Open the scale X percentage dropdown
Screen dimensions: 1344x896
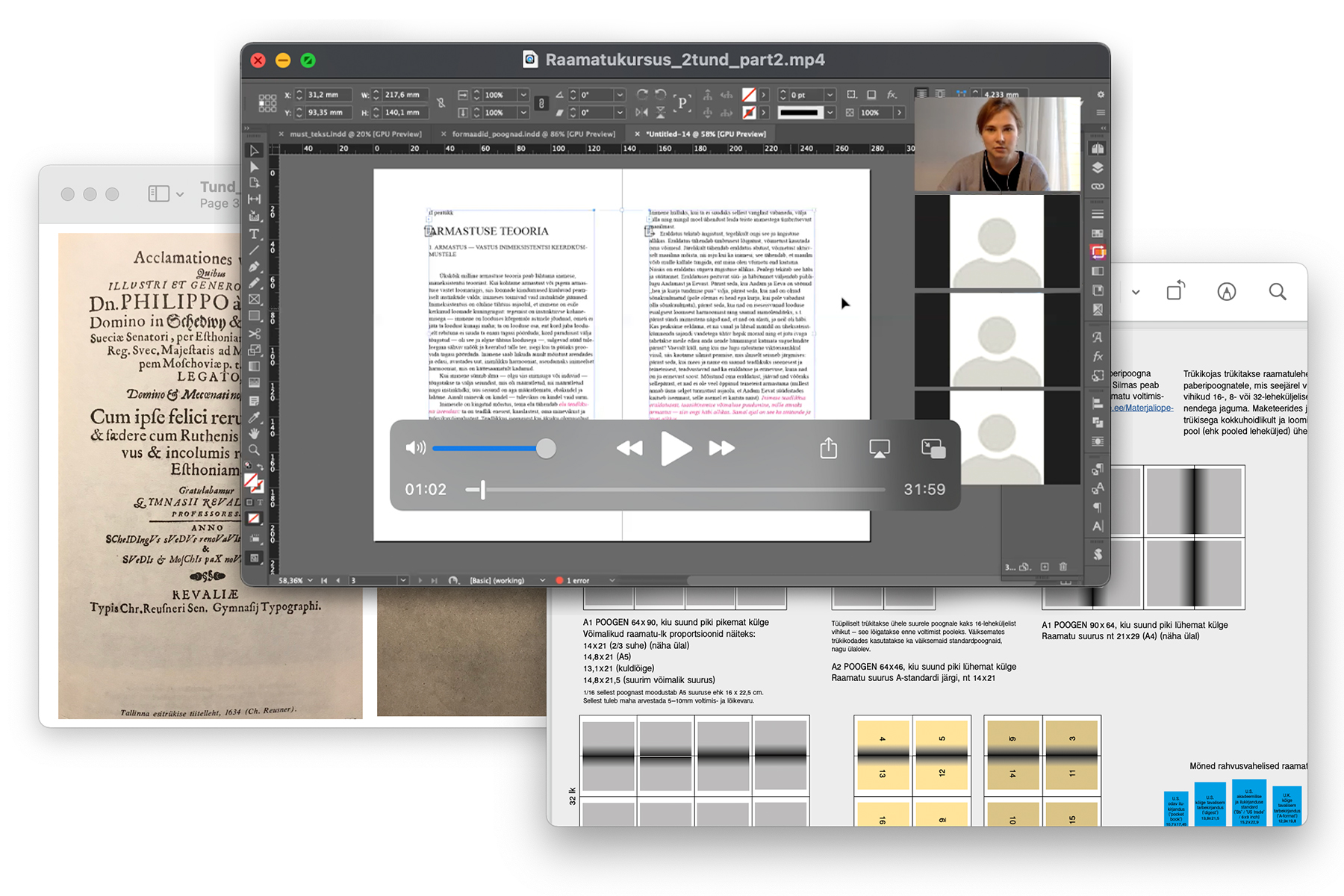point(523,95)
